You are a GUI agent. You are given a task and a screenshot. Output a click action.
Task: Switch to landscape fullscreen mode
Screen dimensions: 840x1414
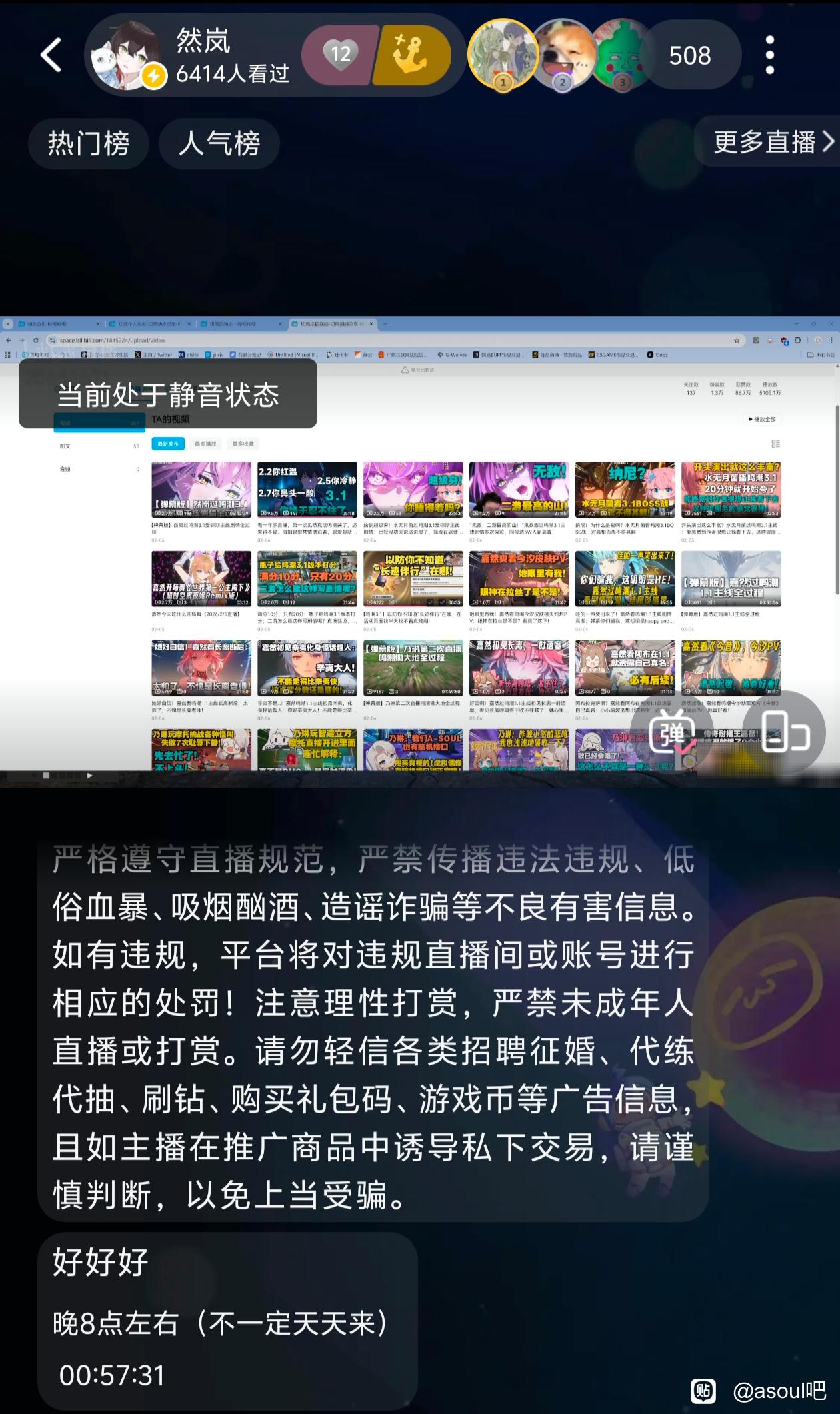785,734
